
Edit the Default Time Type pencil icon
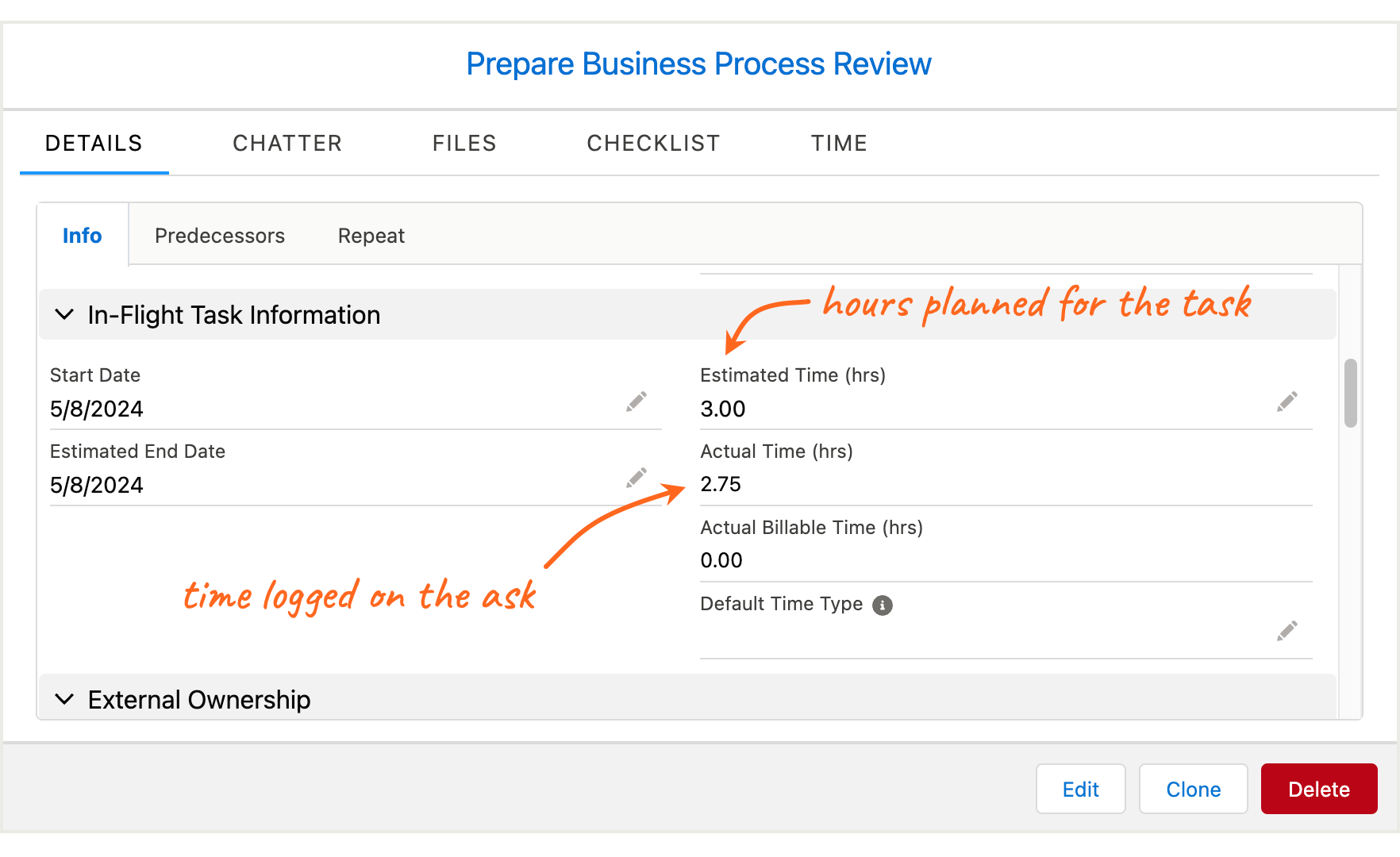click(1287, 631)
